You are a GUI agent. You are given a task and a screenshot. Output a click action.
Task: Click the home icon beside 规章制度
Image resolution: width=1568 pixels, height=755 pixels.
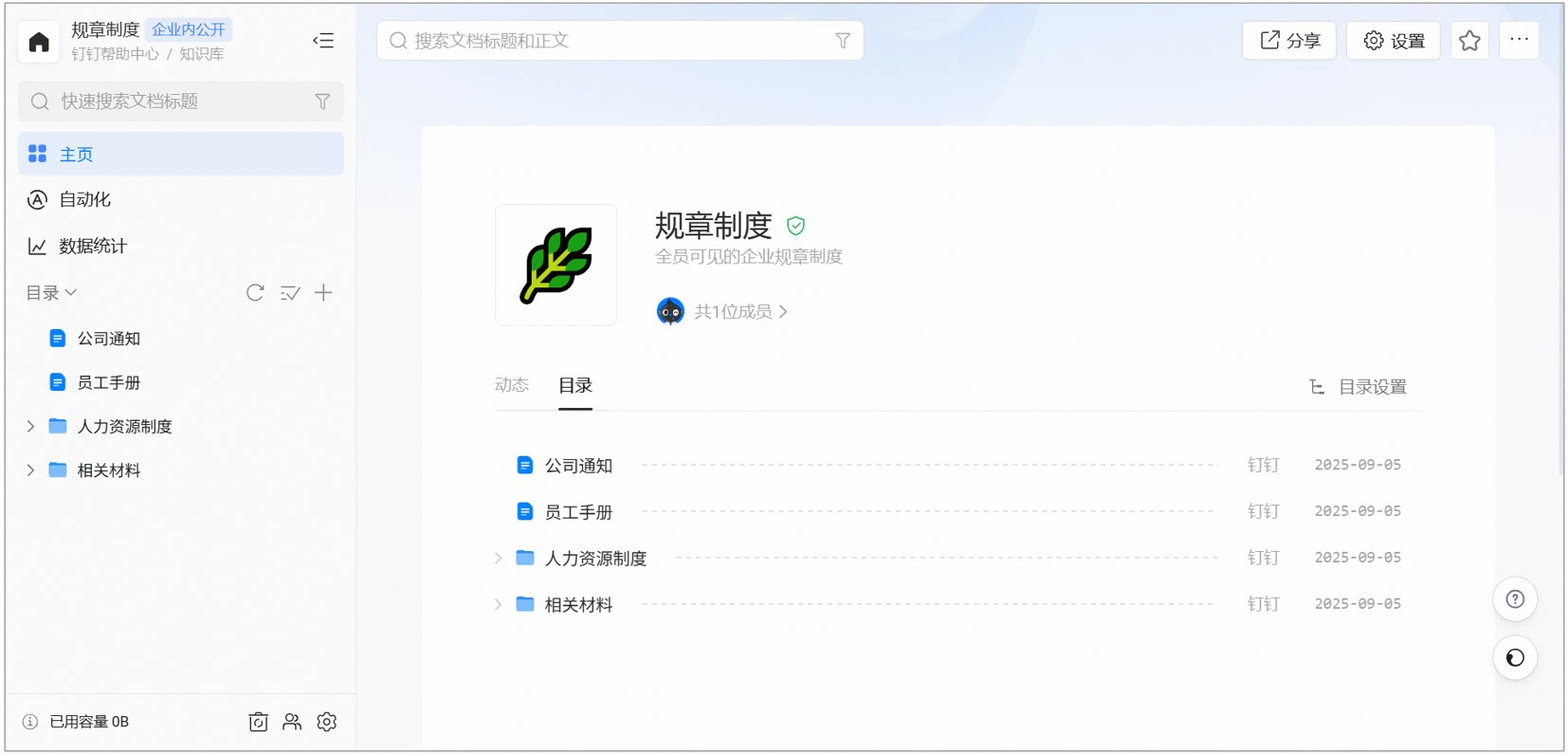[x=39, y=42]
